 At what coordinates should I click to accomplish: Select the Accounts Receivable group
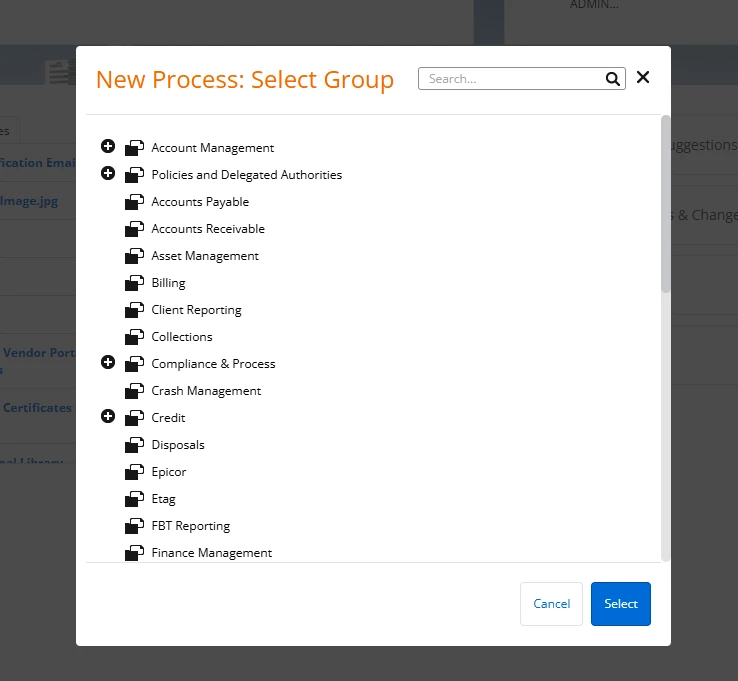(x=208, y=229)
